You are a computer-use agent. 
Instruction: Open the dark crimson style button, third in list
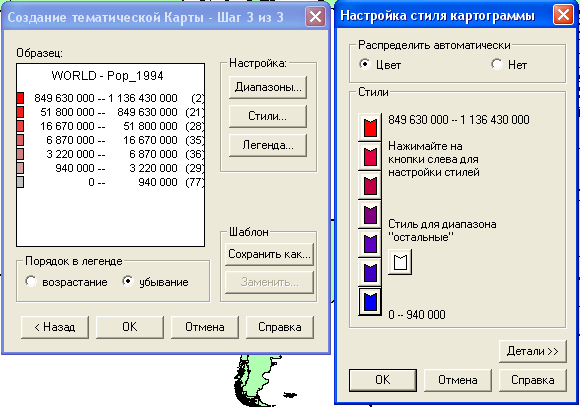click(370, 185)
